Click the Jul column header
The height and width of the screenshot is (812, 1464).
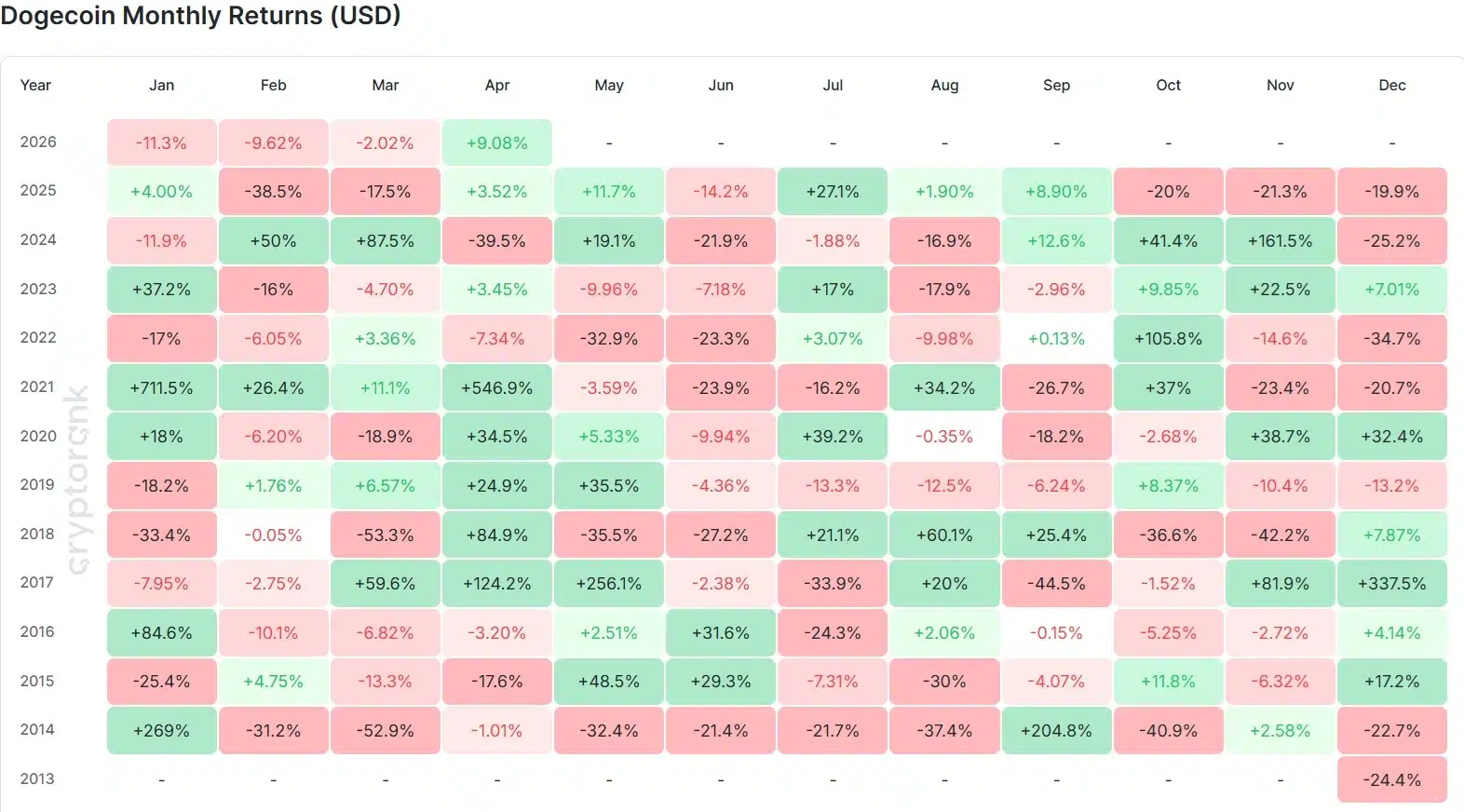[x=833, y=85]
